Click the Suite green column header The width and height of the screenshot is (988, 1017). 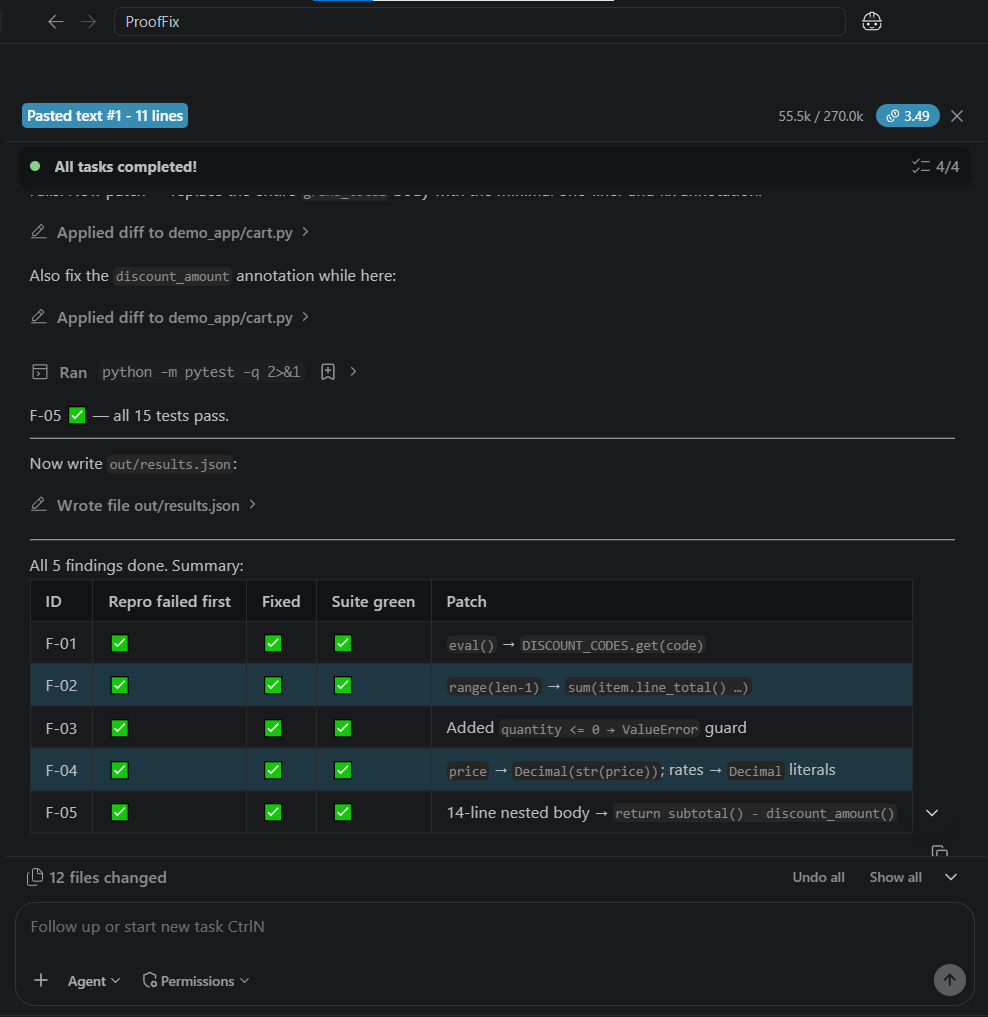pos(373,602)
